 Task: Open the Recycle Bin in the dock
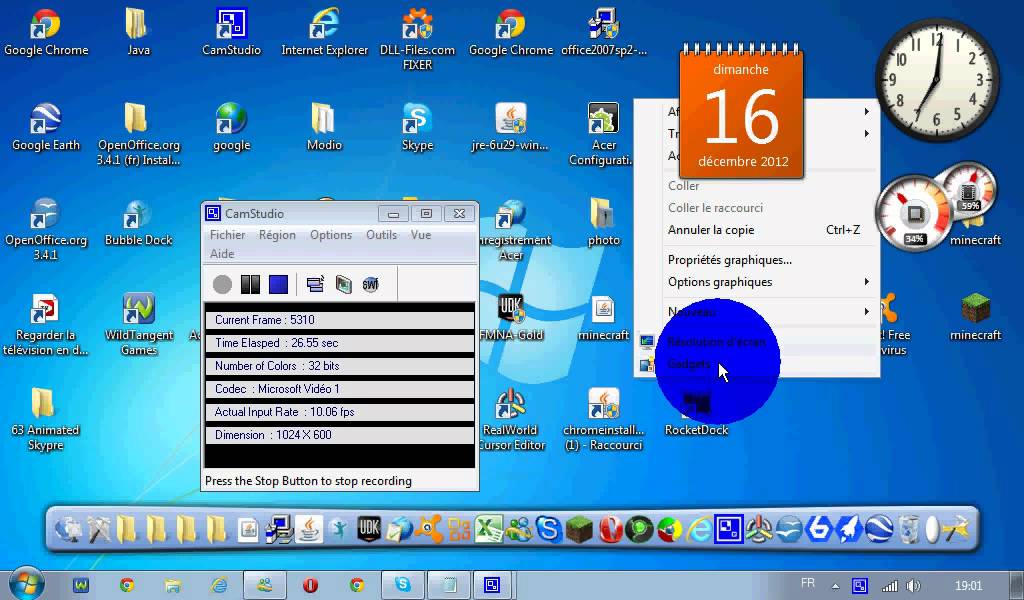coord(909,529)
